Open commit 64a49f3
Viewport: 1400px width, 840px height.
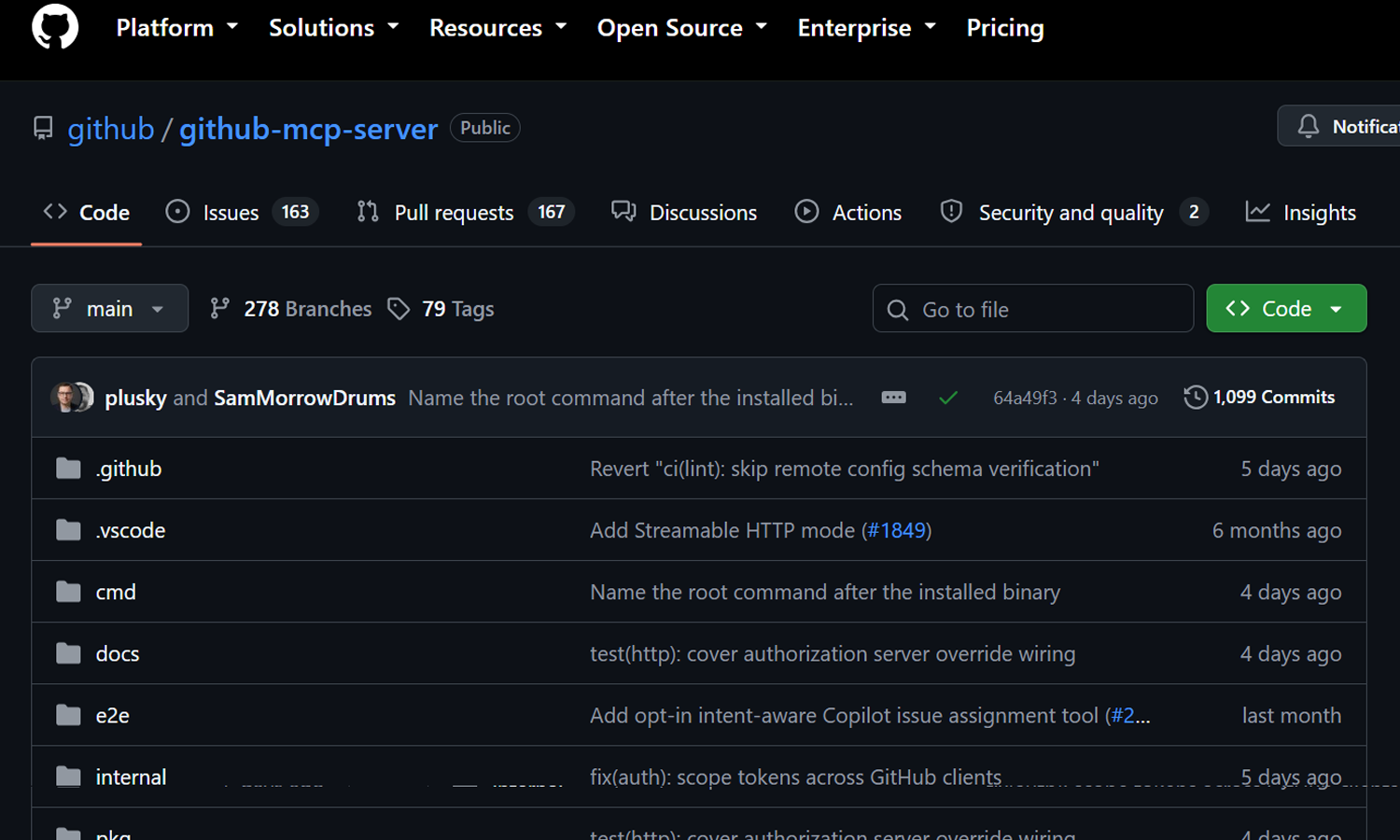coord(1025,398)
